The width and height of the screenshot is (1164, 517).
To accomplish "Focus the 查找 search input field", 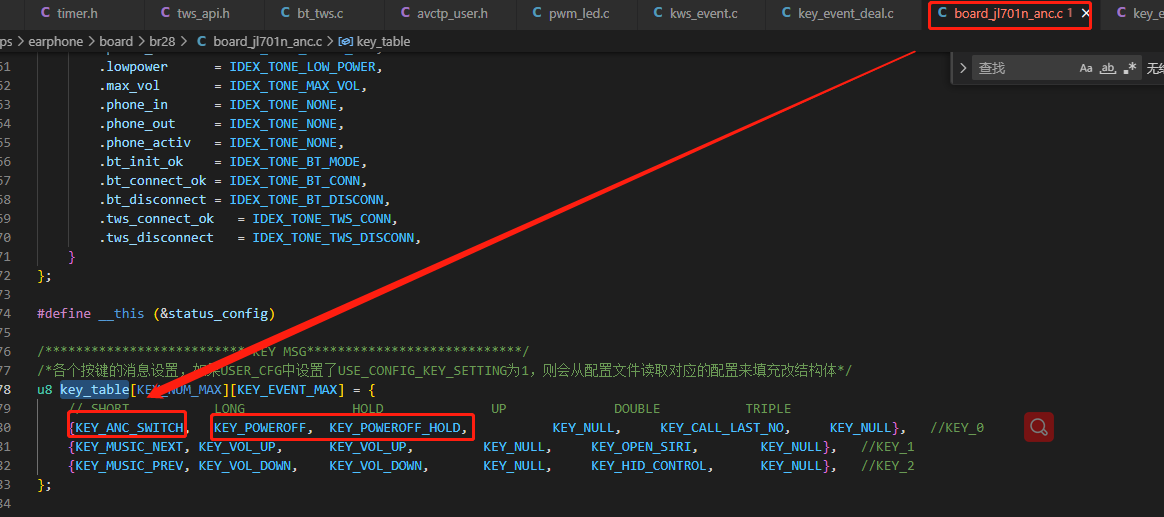I will click(x=1024, y=68).
